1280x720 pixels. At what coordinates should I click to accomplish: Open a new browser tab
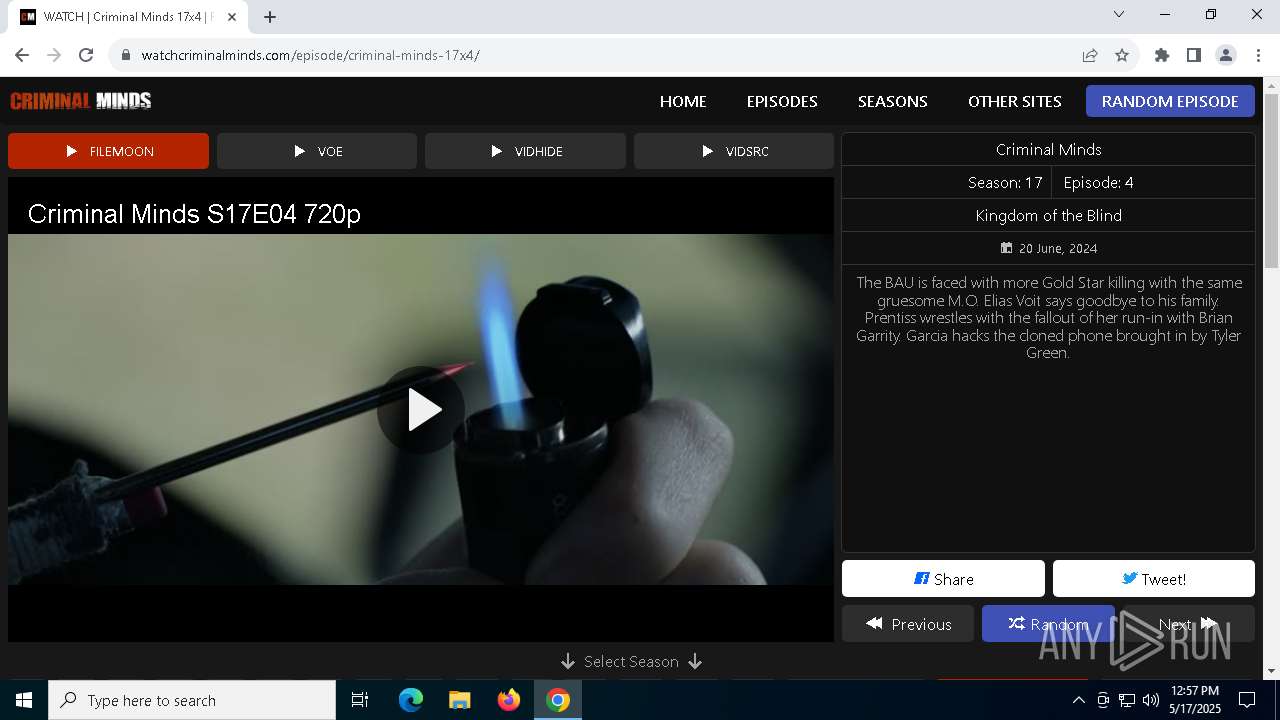point(270,17)
